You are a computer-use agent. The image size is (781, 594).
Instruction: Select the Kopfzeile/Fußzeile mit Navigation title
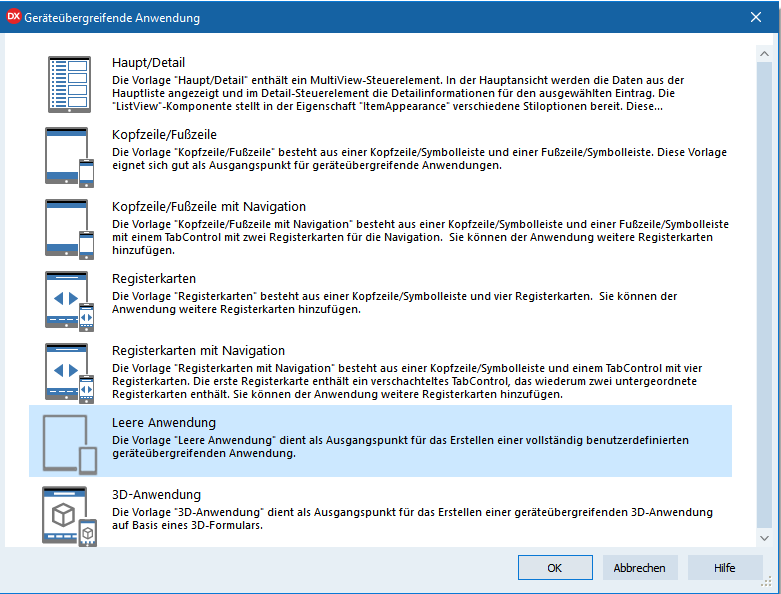209,206
